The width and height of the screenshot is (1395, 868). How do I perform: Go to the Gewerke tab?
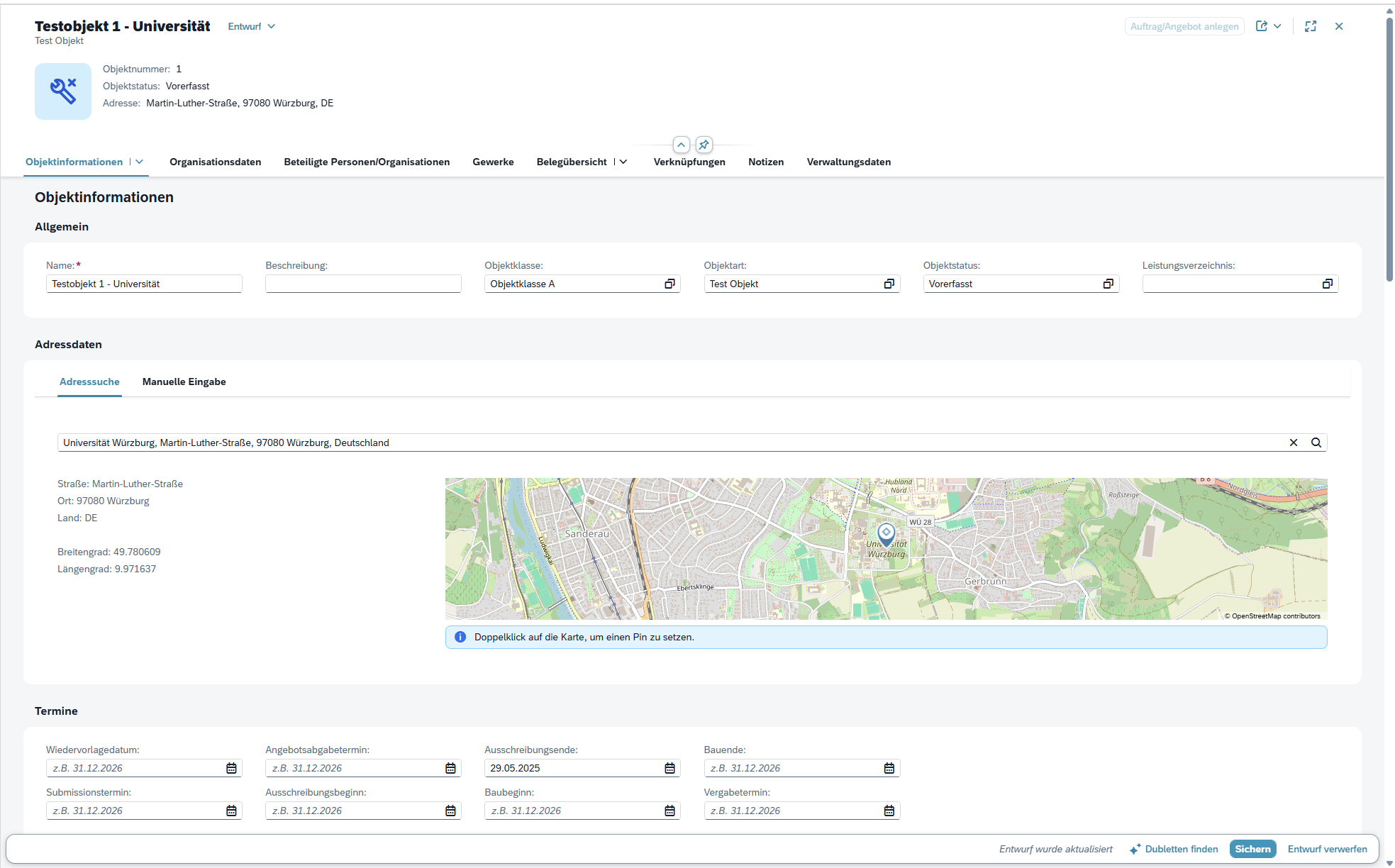493,162
